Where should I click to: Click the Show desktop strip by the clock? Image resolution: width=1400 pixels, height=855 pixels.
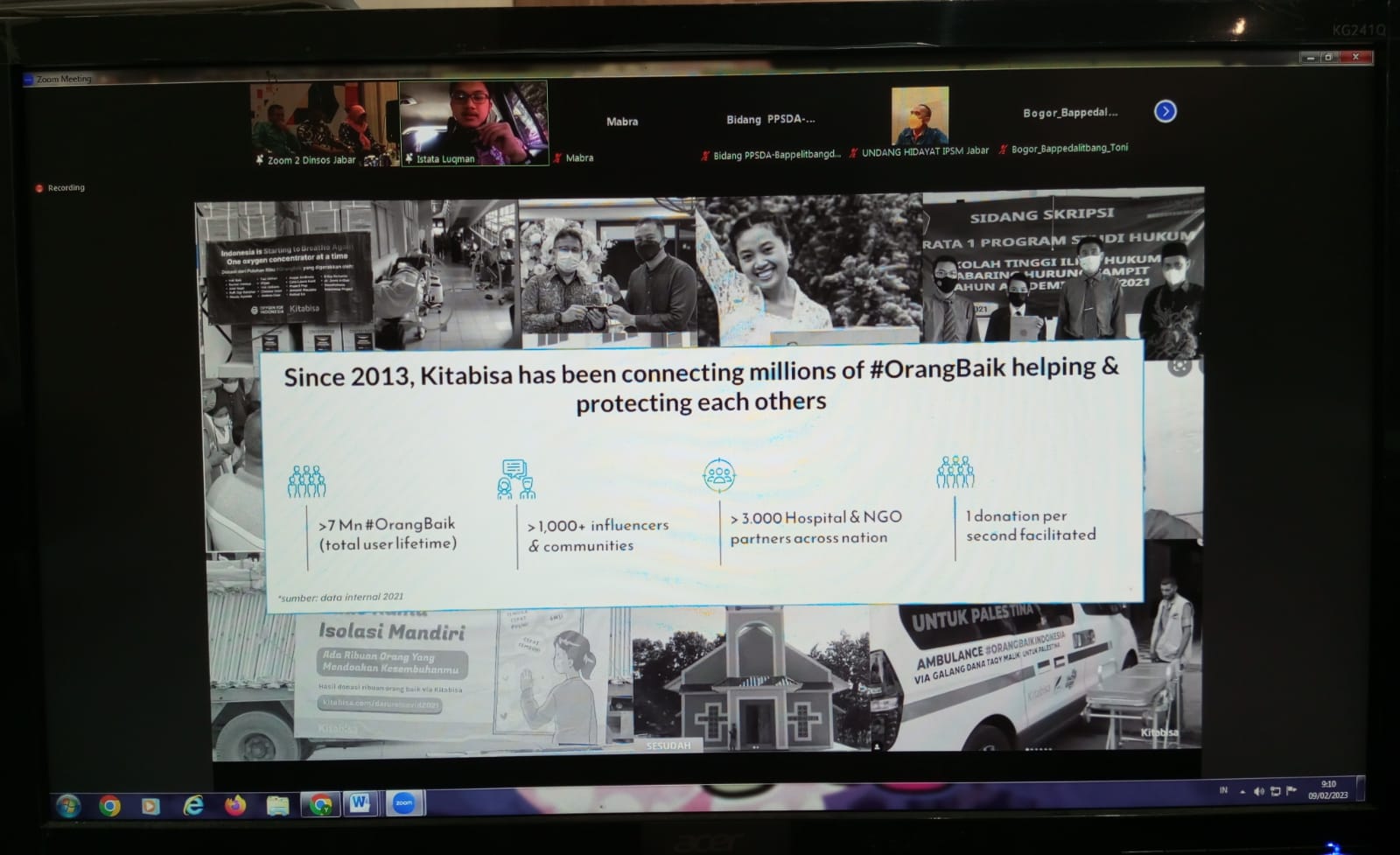(x=1360, y=788)
